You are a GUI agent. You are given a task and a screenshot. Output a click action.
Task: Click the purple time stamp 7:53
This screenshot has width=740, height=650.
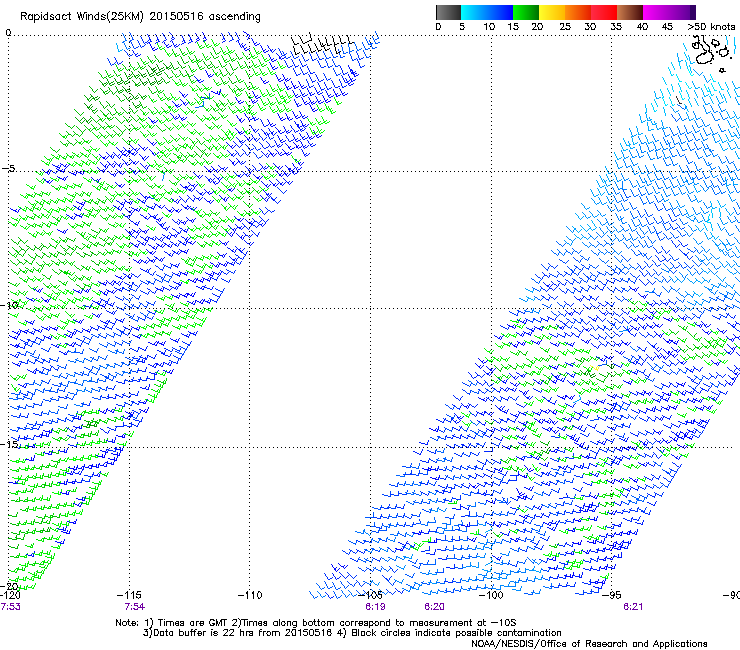coord(10,607)
